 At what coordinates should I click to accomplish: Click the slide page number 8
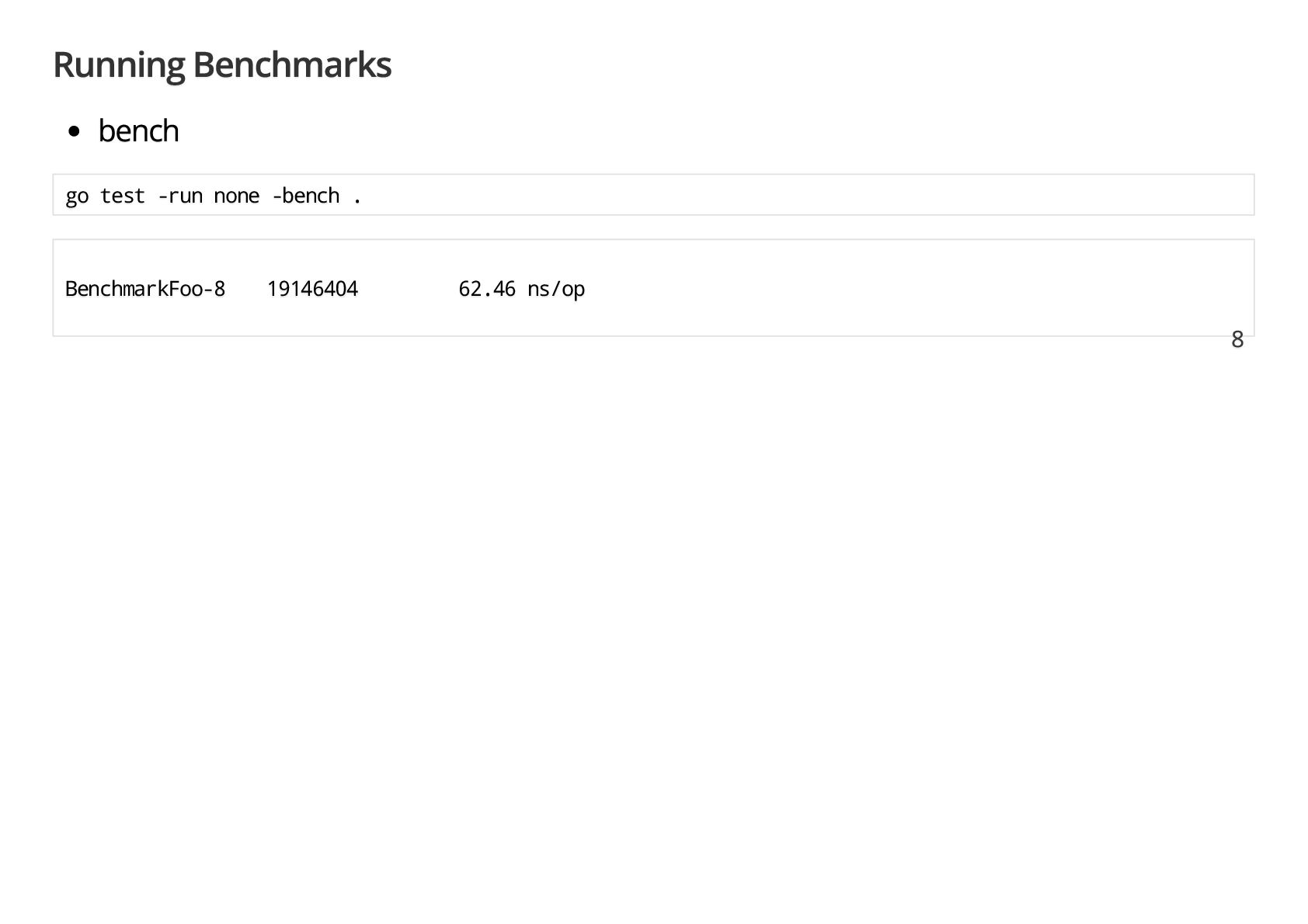pos(1237,339)
